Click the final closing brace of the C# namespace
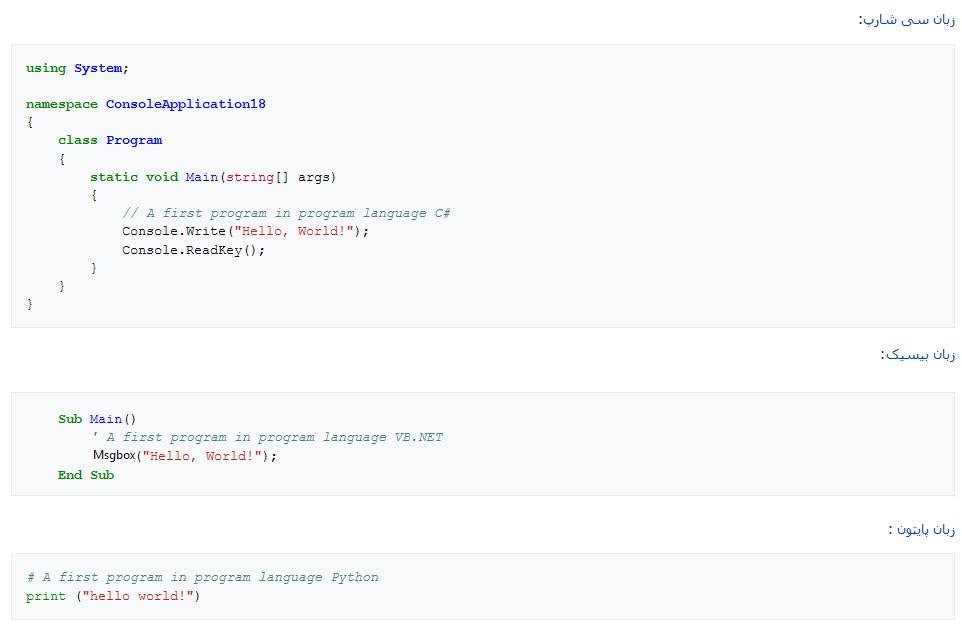 (30, 304)
